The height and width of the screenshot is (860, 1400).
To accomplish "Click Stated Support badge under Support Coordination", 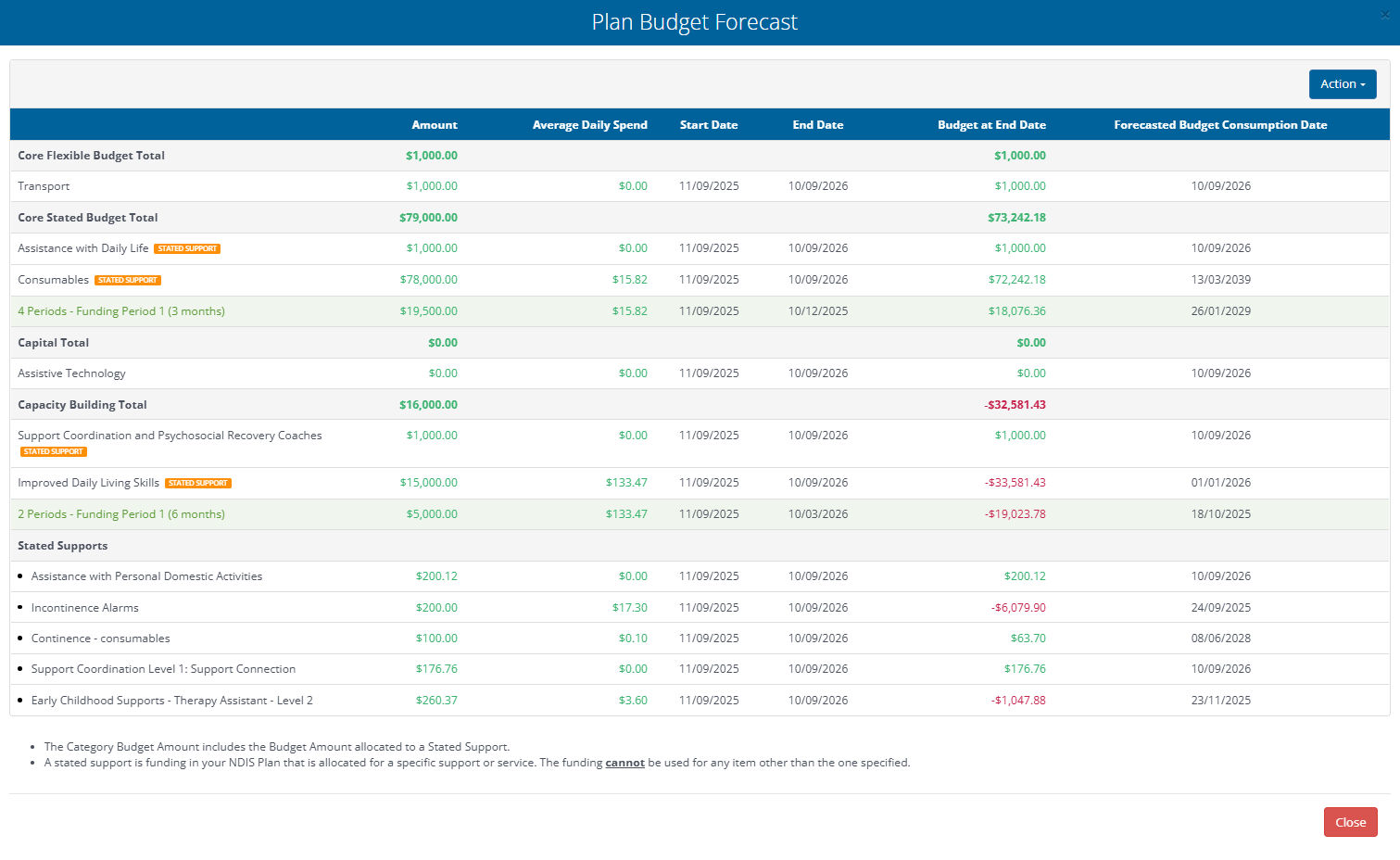I will coord(54,452).
